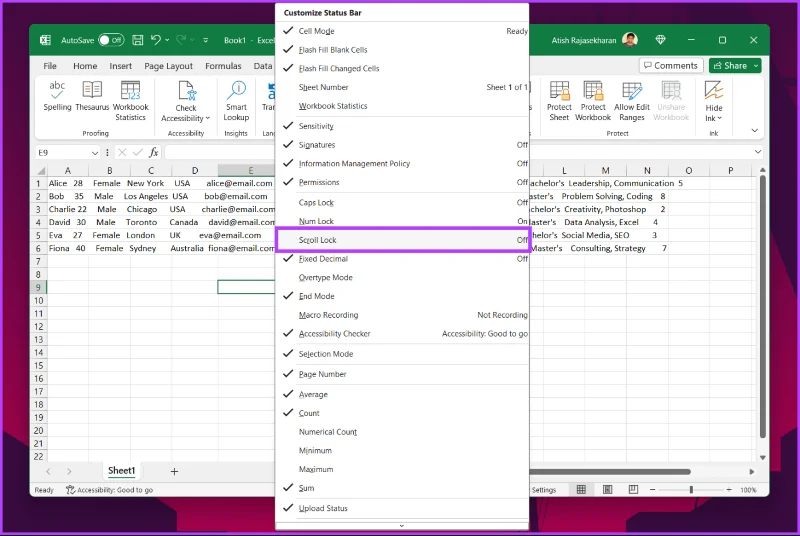Click the Save icon in title bar

[x=137, y=40]
